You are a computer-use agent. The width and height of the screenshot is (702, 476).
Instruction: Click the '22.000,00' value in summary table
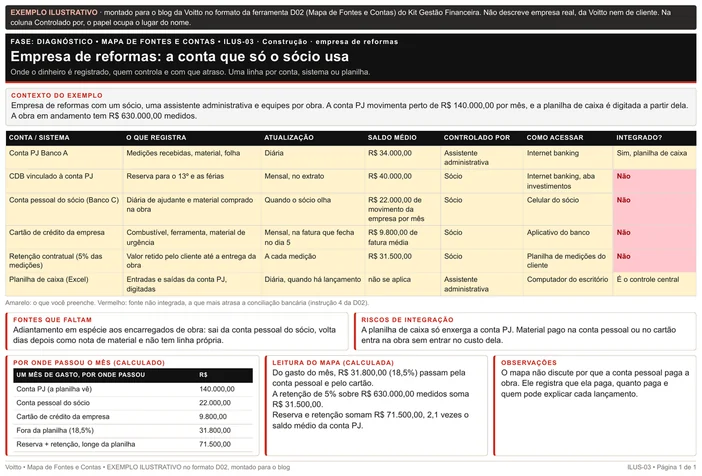[x=215, y=403]
